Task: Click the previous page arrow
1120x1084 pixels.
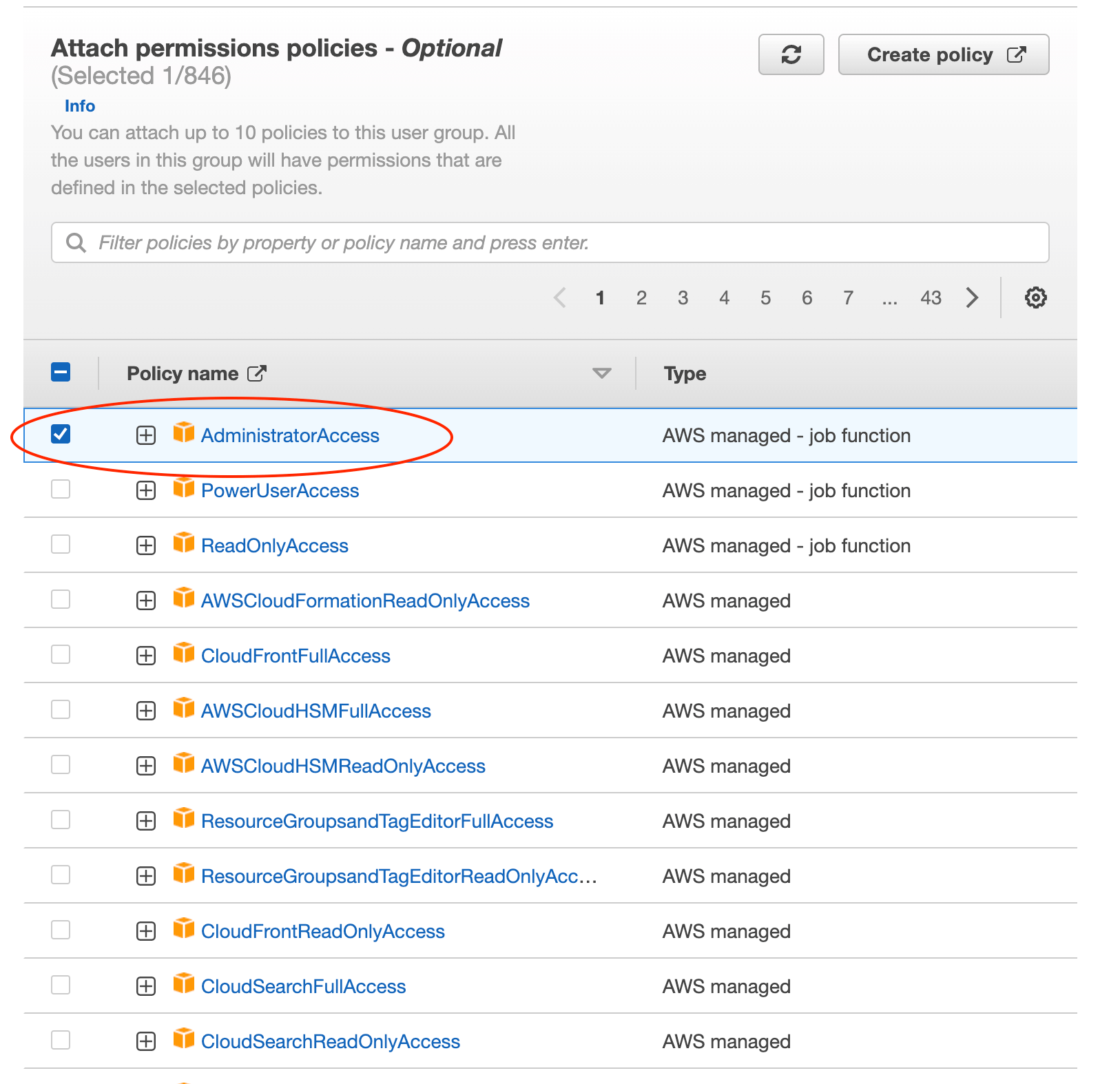Action: tap(560, 298)
